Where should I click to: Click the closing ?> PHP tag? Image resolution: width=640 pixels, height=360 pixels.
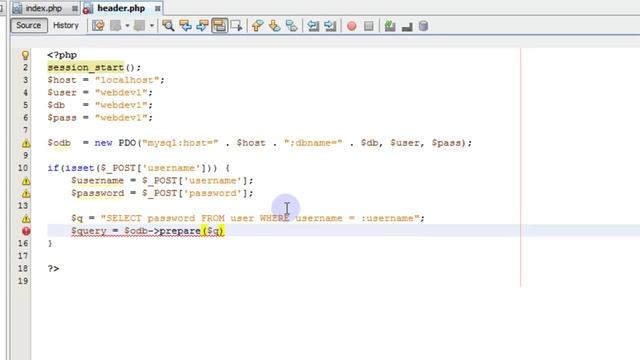(53, 268)
